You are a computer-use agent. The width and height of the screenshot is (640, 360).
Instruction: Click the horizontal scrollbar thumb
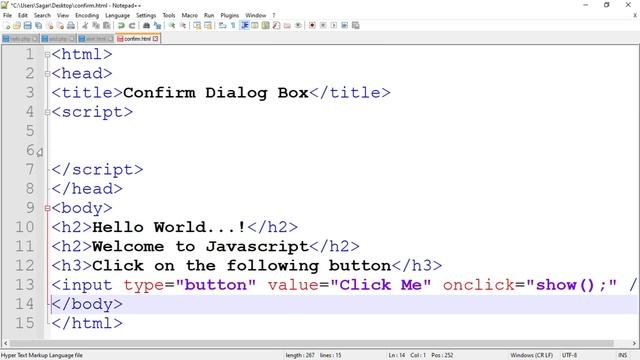(x=311, y=343)
